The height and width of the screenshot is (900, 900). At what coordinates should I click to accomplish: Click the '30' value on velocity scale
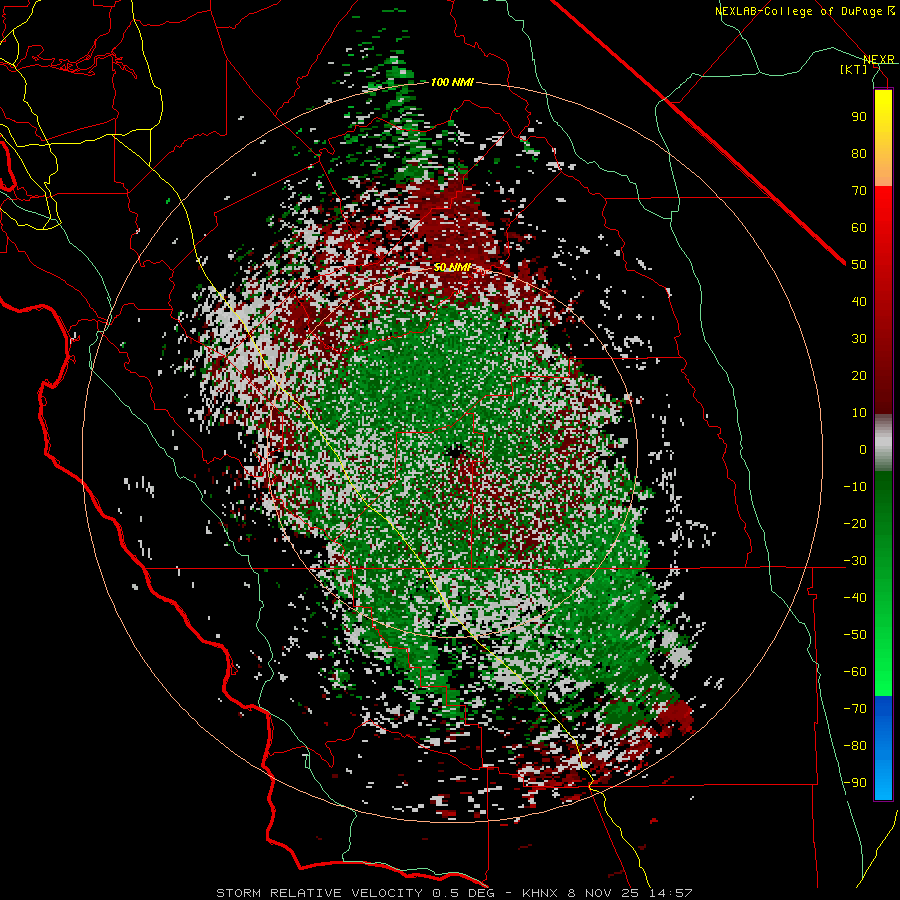tap(859, 339)
